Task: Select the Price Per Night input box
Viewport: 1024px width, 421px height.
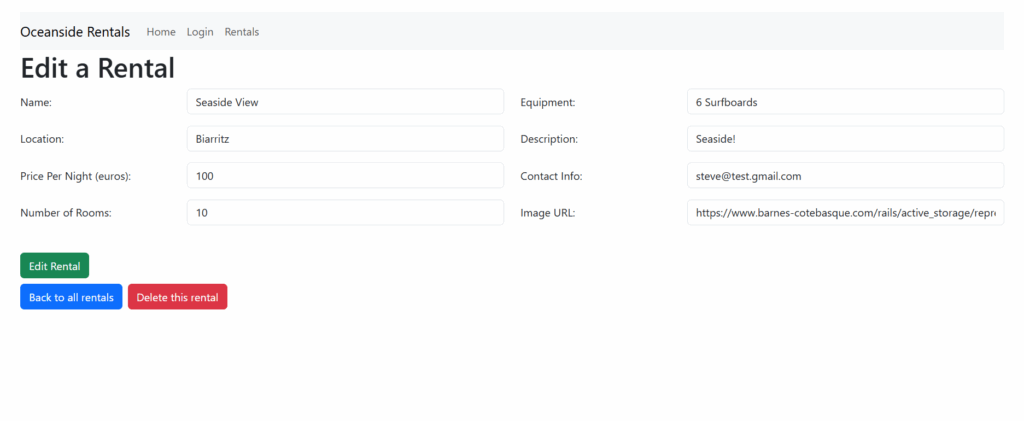Action: point(345,176)
